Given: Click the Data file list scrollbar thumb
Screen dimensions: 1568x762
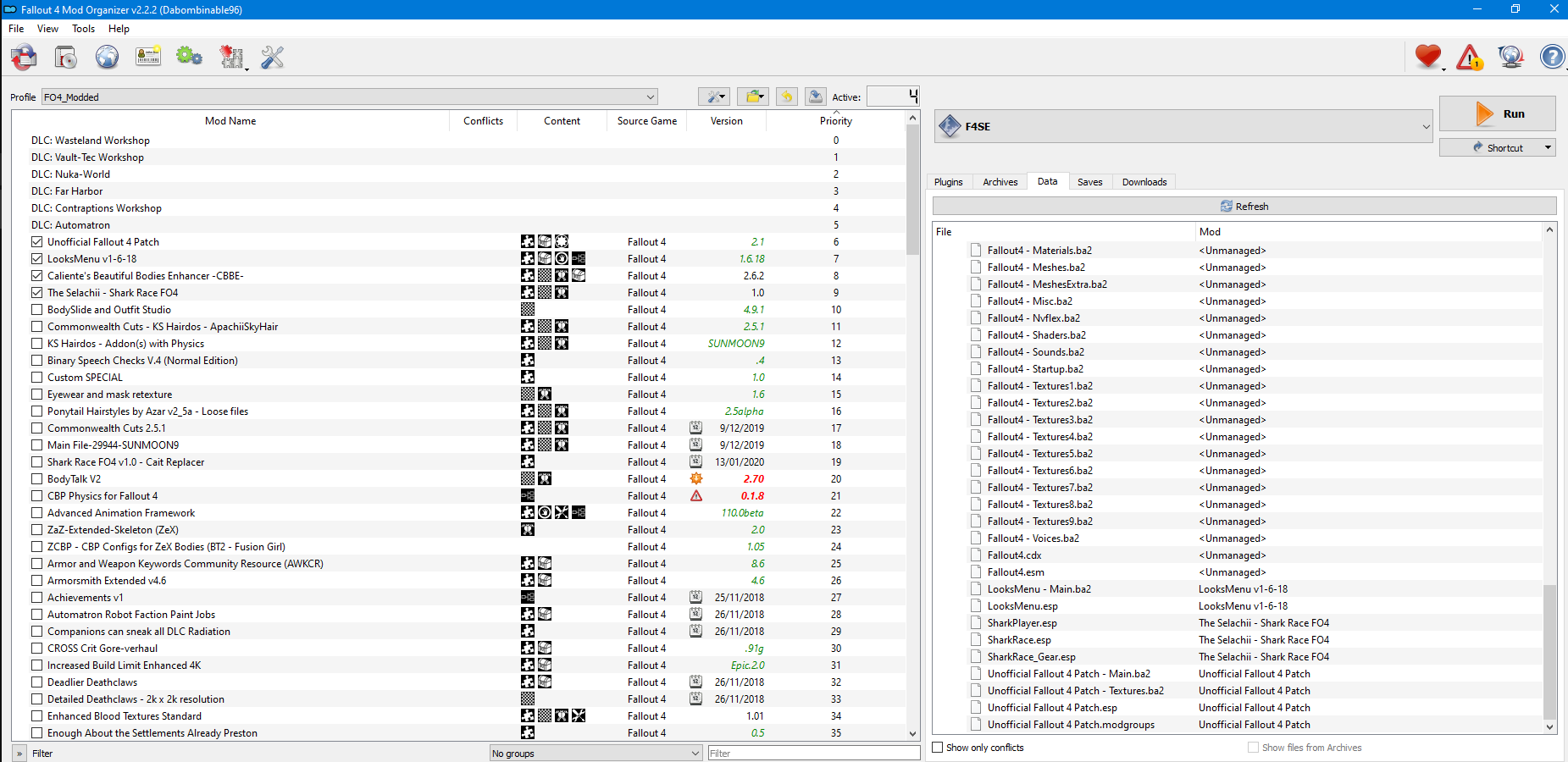Looking at the screenshot, I should (x=1550, y=651).
